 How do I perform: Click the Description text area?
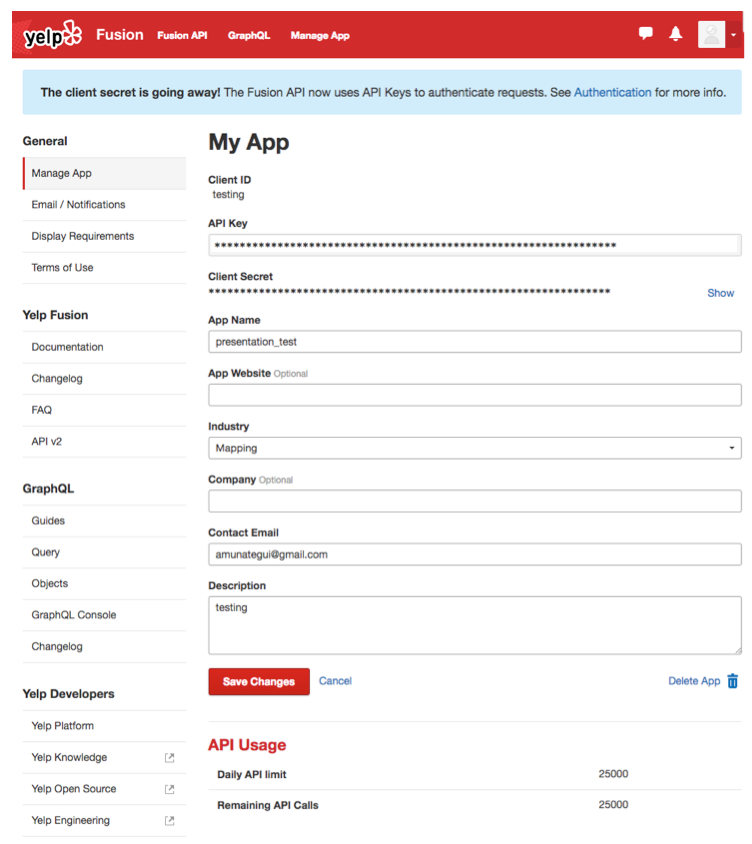[x=475, y=625]
